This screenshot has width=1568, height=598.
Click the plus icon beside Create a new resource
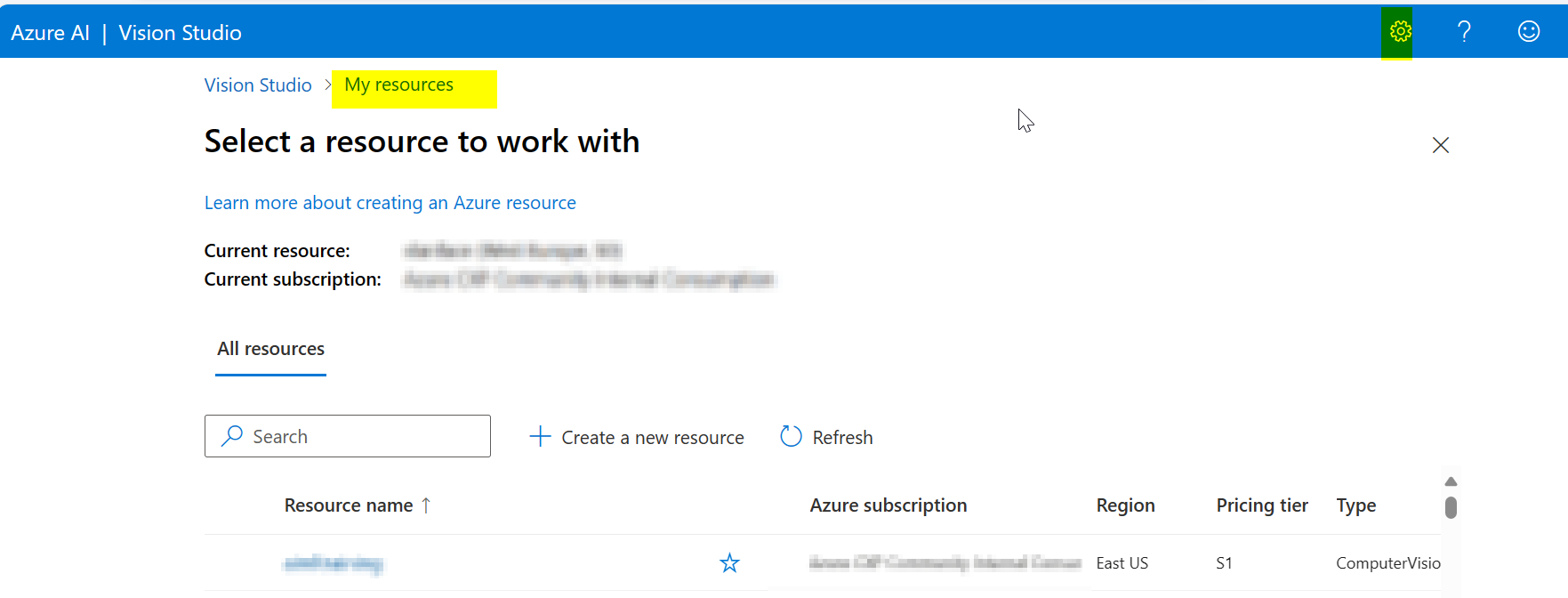[540, 436]
